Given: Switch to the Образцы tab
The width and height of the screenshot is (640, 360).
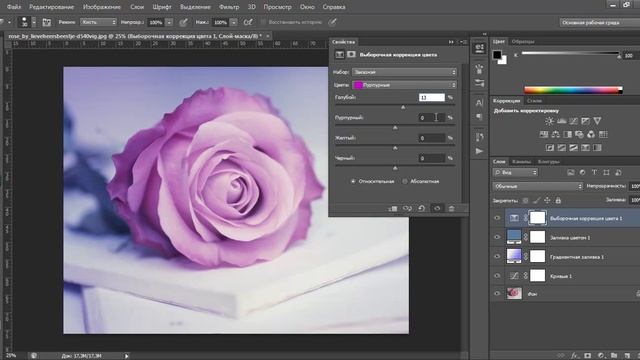Looking at the screenshot, I should [x=523, y=42].
